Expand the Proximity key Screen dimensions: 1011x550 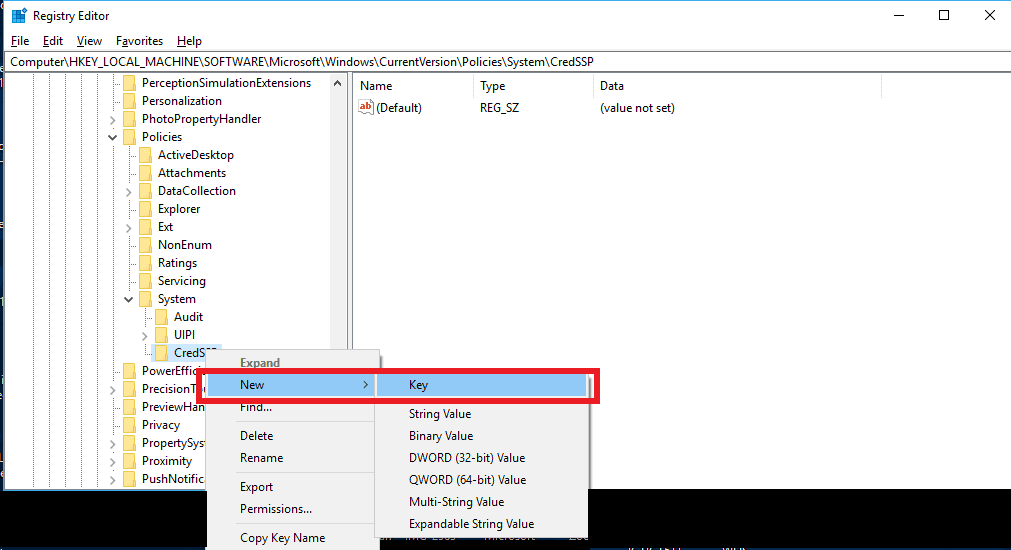click(113, 462)
